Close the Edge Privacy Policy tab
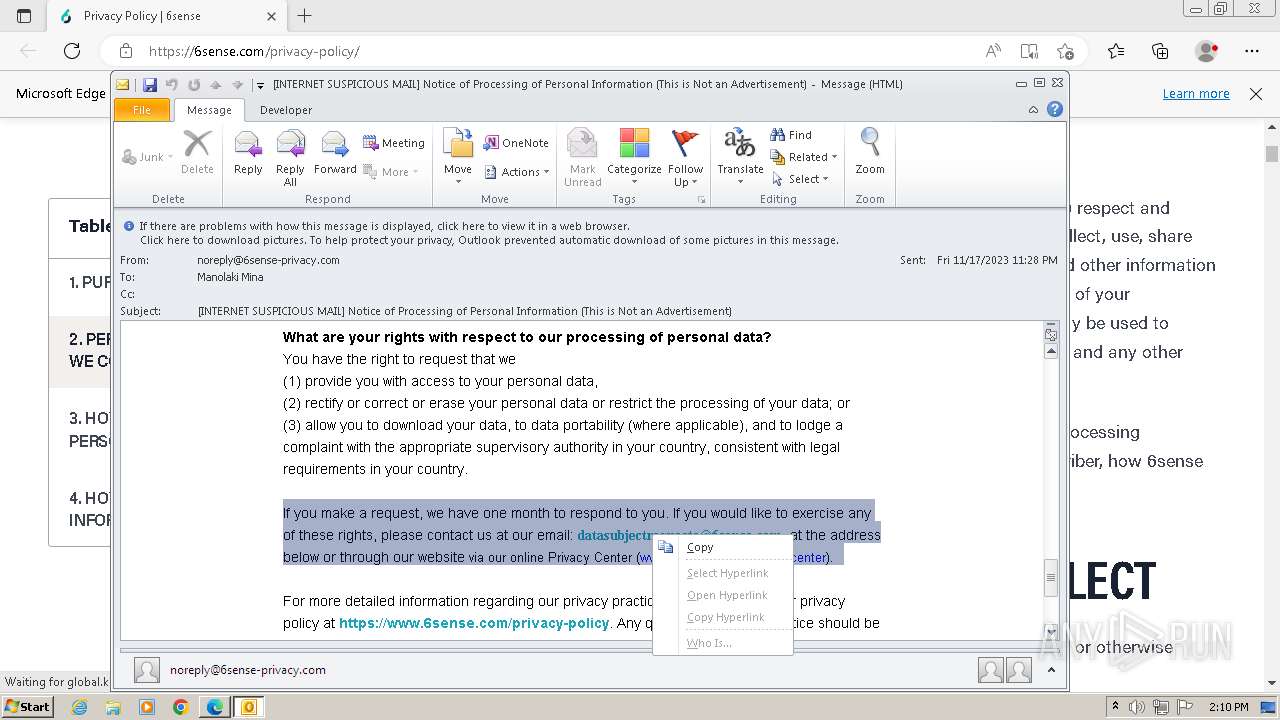The width and height of the screenshot is (1280, 720). [x=272, y=16]
